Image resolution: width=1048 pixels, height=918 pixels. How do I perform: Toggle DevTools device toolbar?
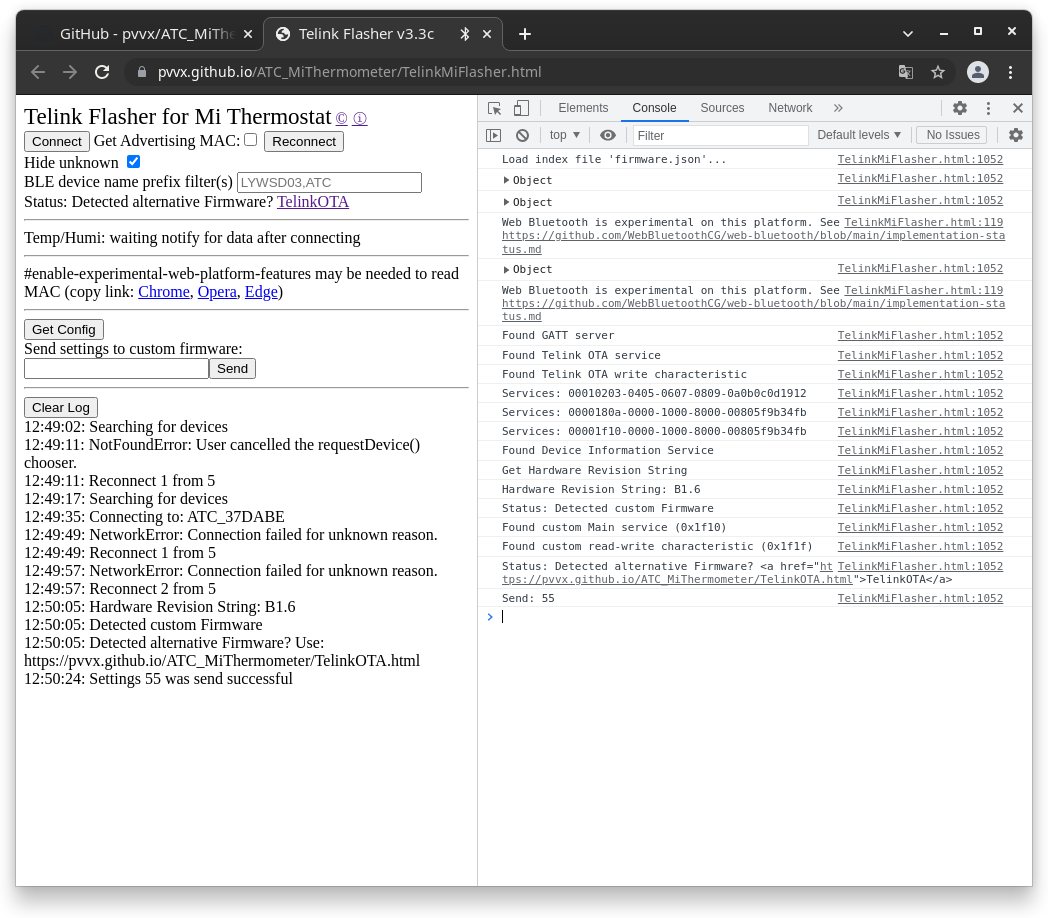tap(521, 108)
